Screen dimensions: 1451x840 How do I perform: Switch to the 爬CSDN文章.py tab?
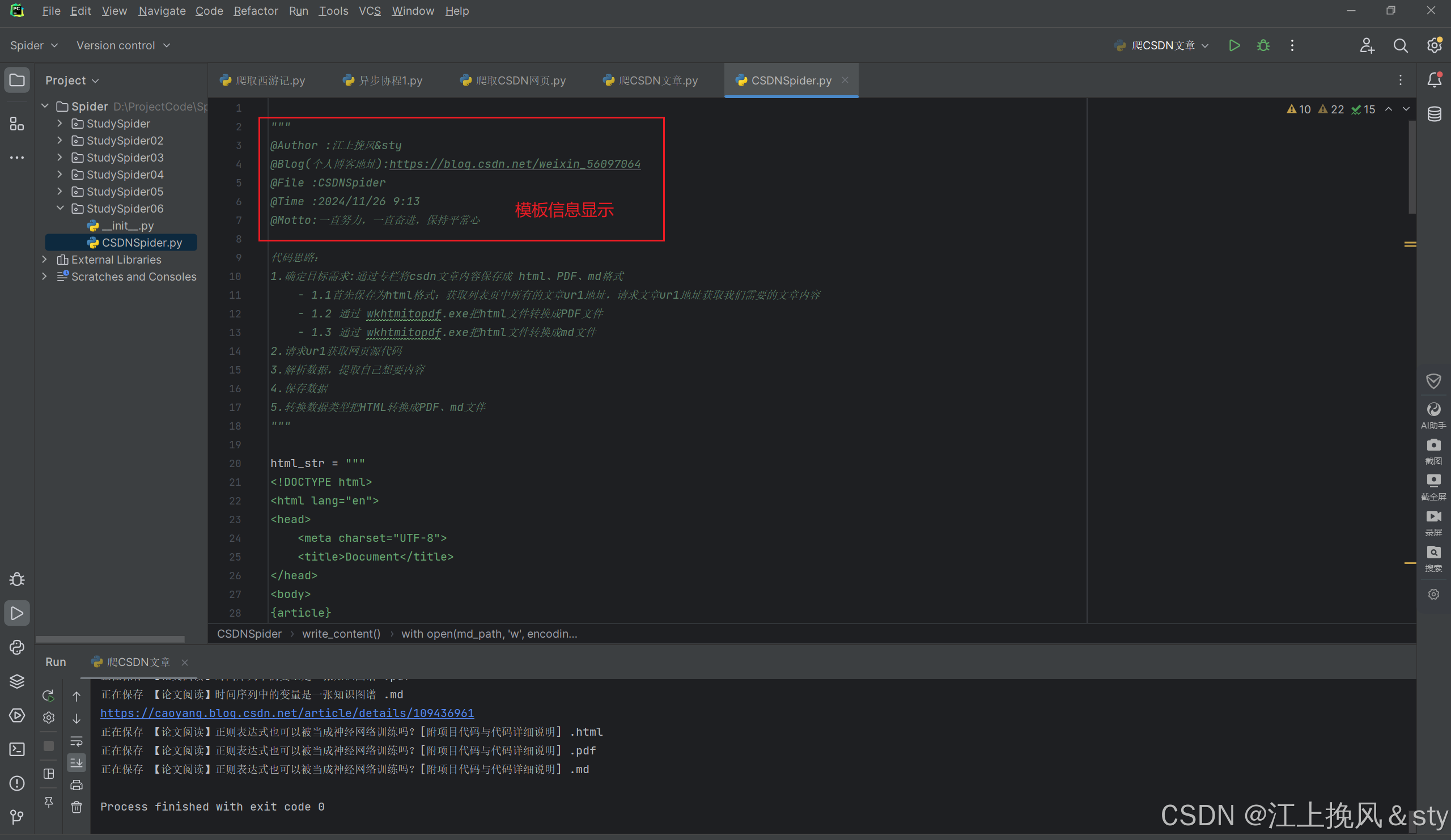pos(650,80)
